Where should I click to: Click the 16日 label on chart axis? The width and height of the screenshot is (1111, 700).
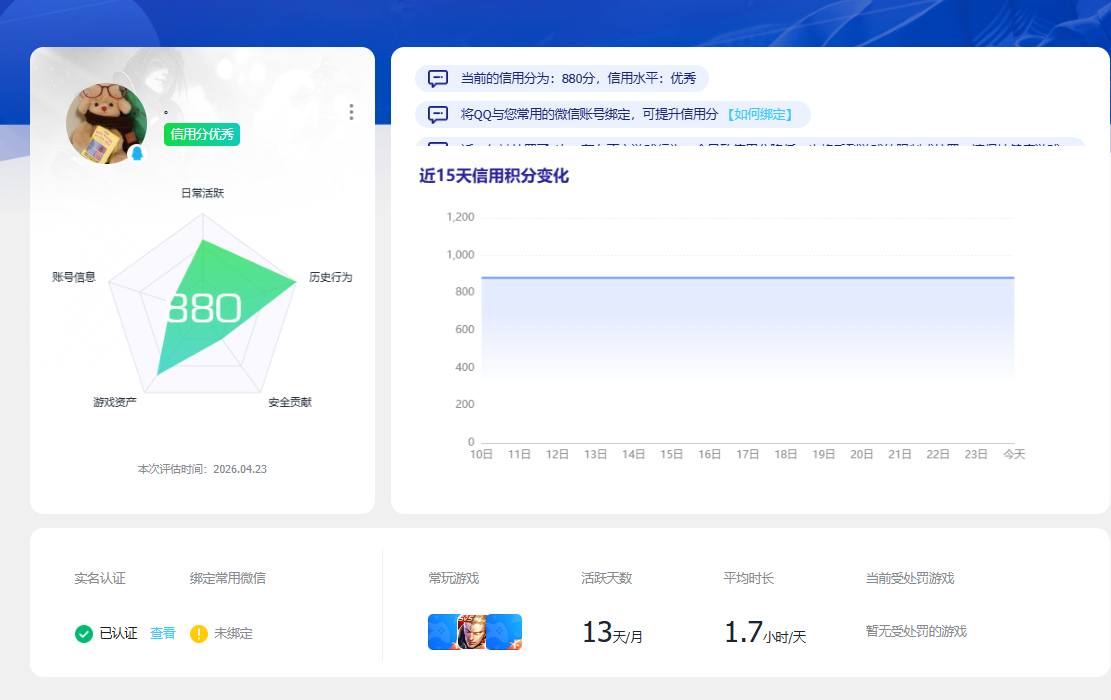[709, 454]
